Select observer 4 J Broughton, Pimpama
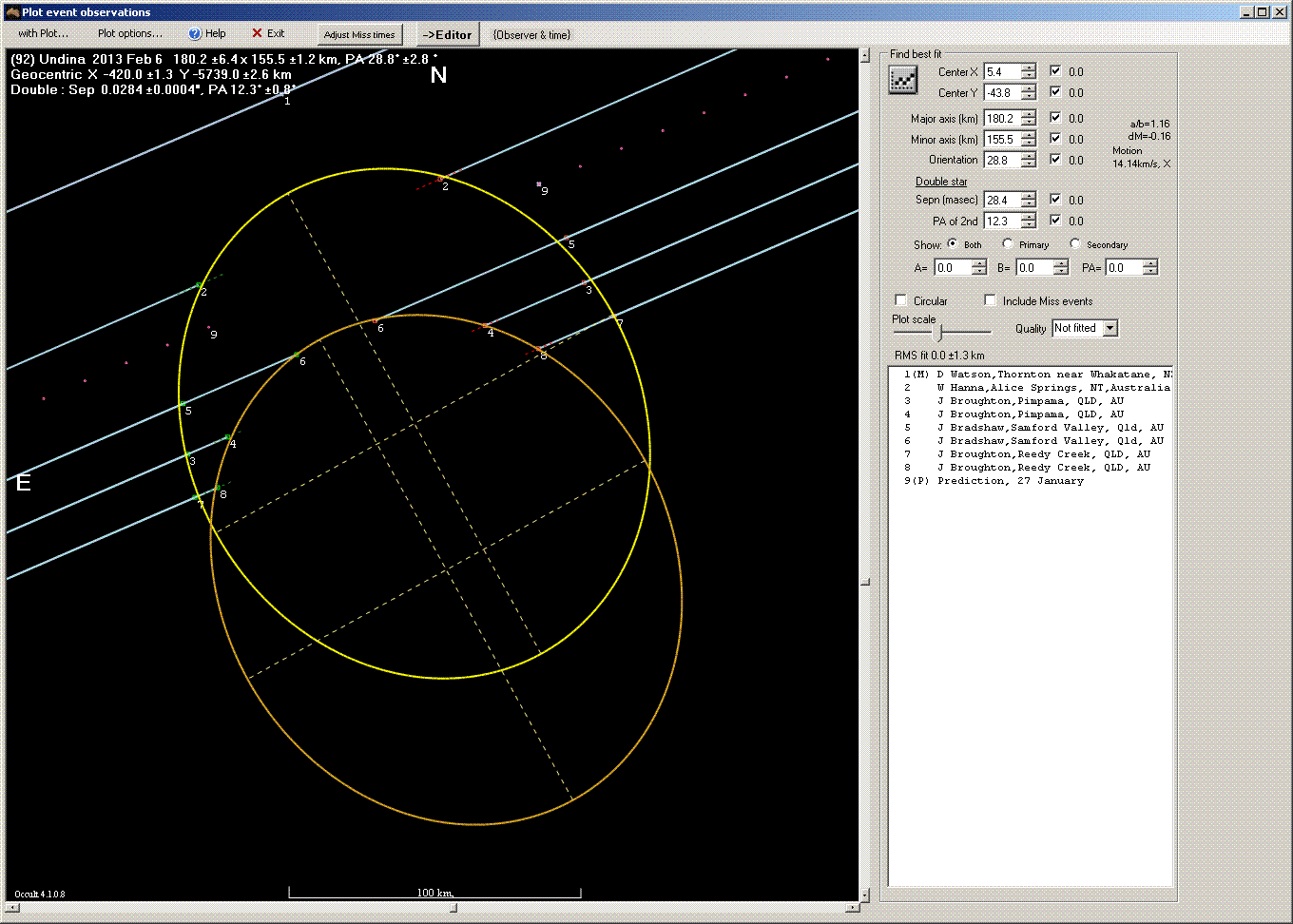 1031,414
